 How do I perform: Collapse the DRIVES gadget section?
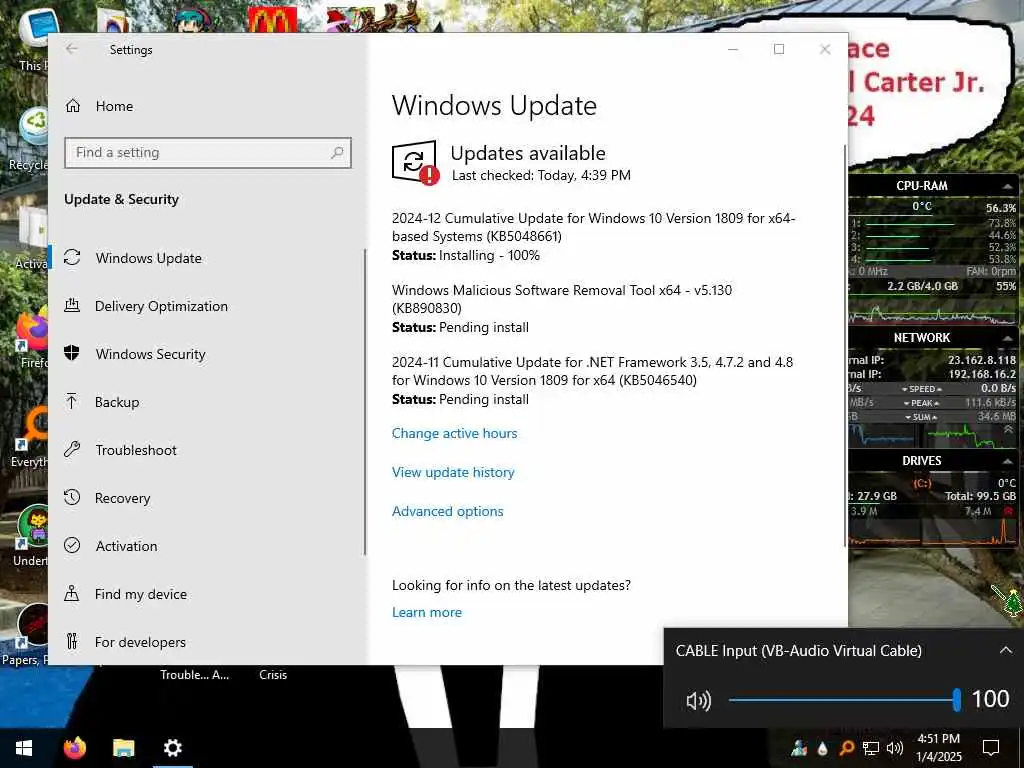click(1008, 461)
